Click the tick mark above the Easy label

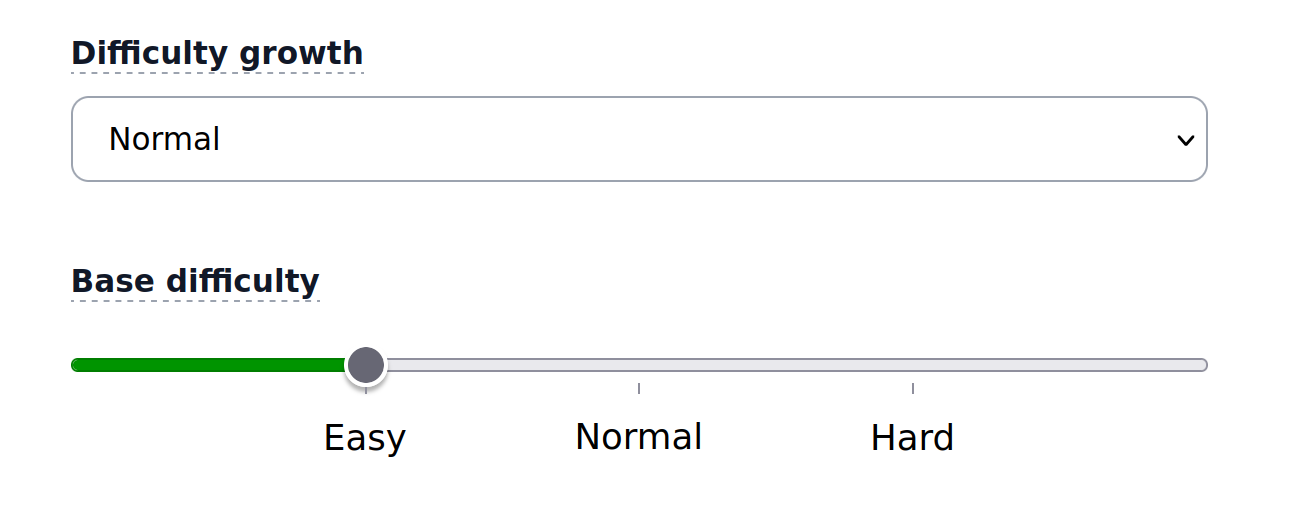pyautogui.click(x=366, y=390)
